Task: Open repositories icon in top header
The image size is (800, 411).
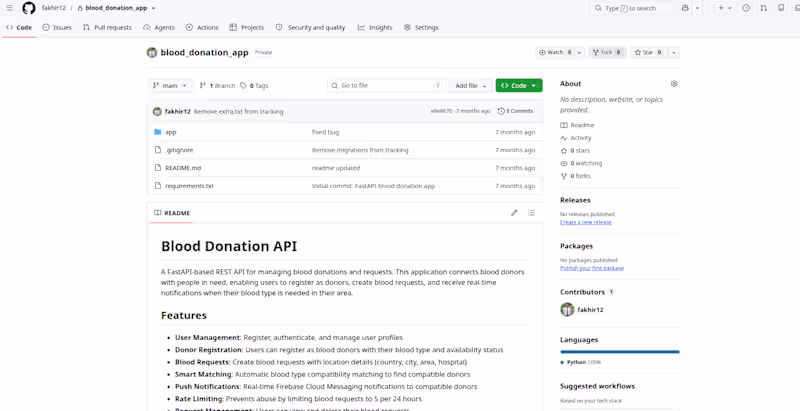Action: (781, 8)
